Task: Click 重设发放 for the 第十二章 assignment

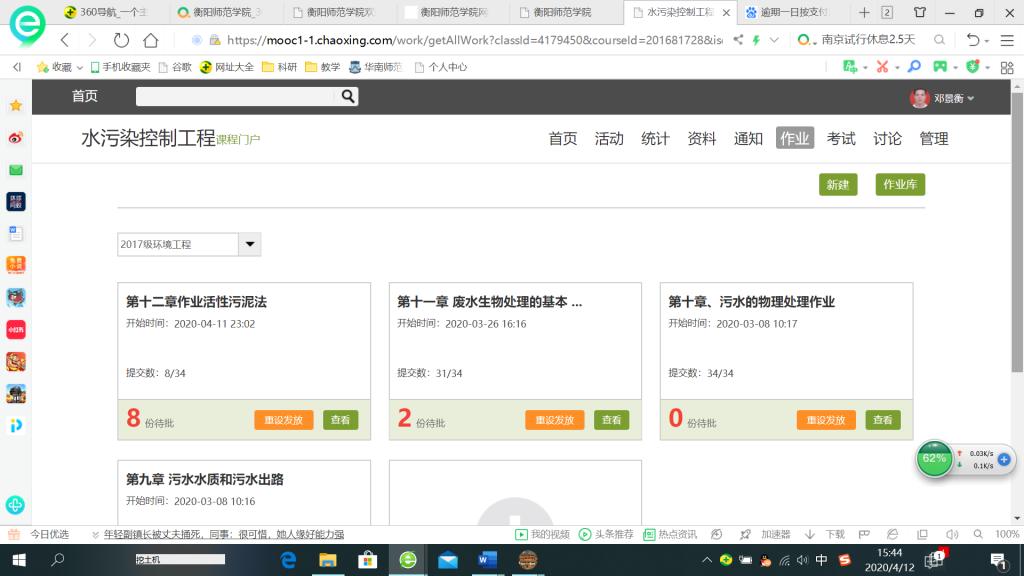Action: point(283,420)
